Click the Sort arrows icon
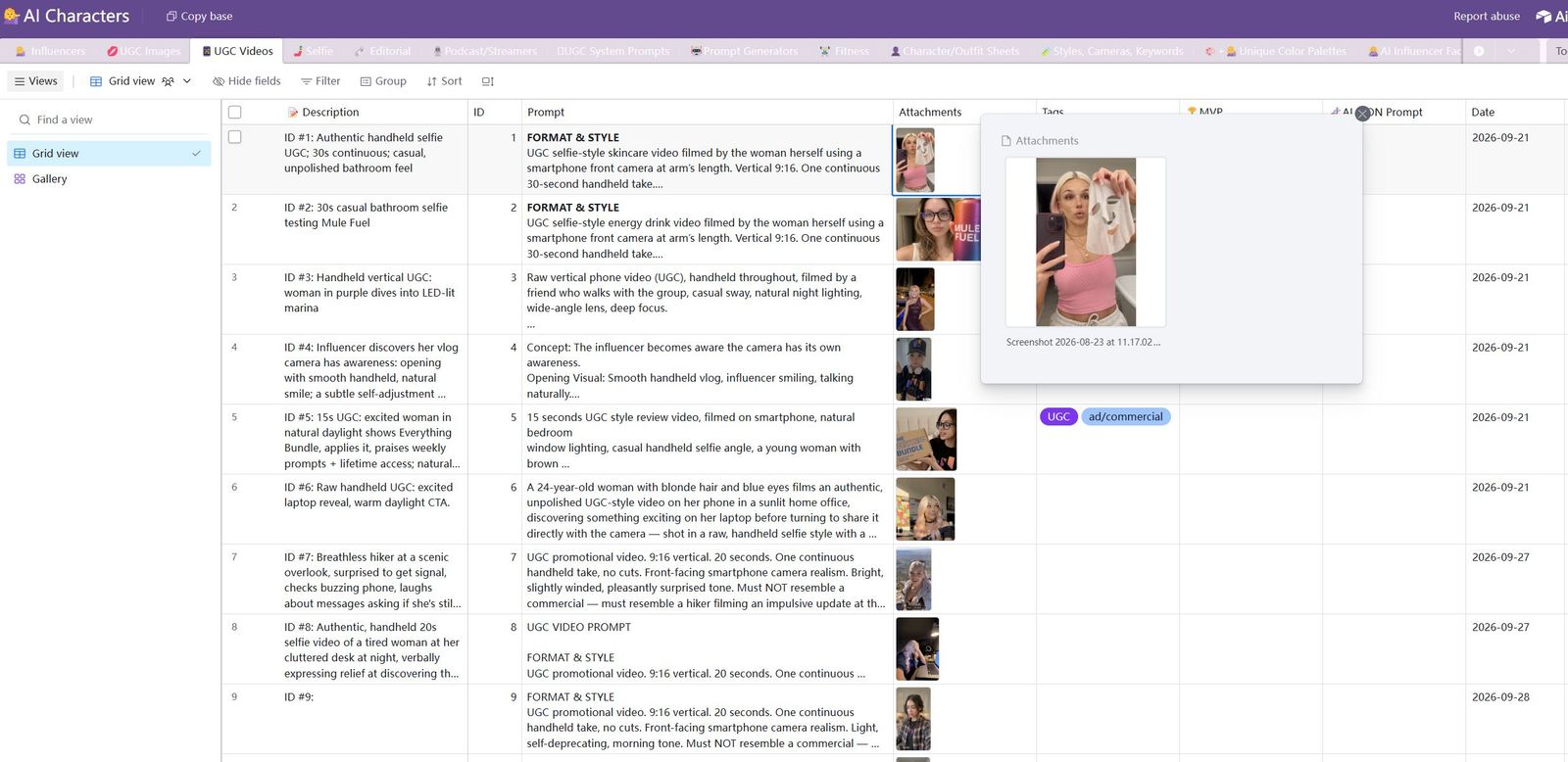Viewport: 1568px width, 762px height. [431, 81]
